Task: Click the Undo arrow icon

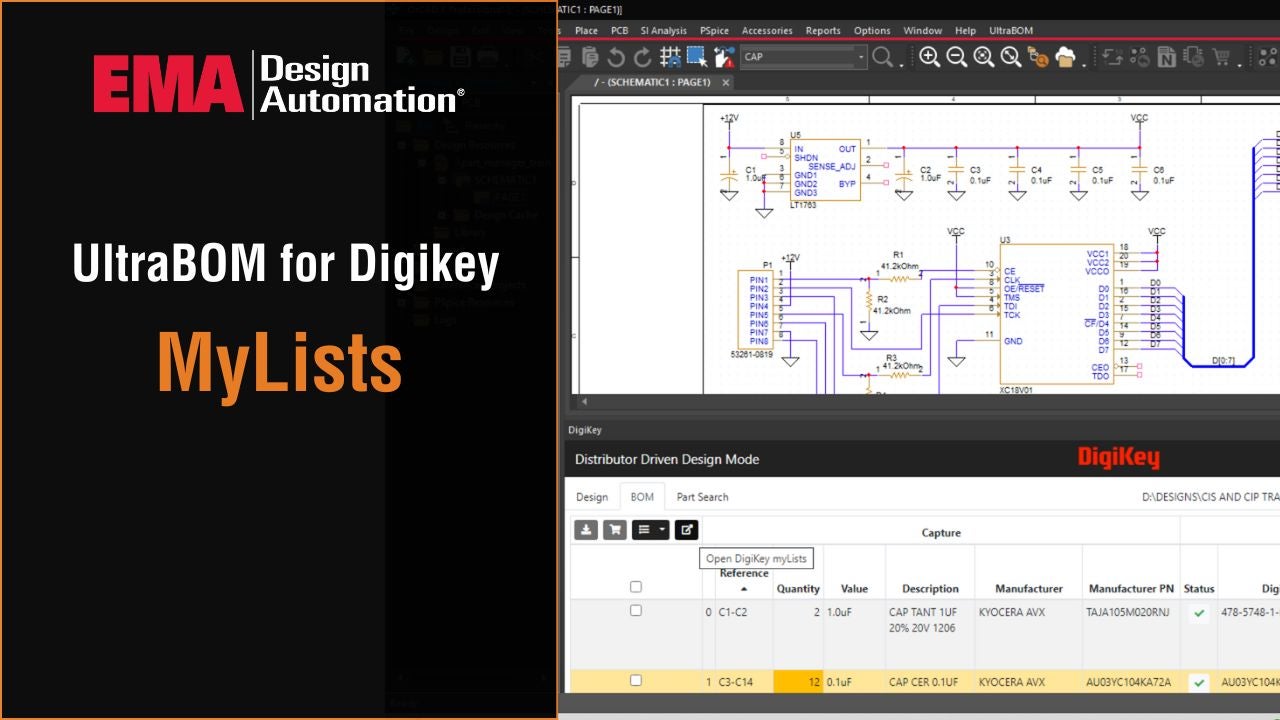Action: [616, 57]
